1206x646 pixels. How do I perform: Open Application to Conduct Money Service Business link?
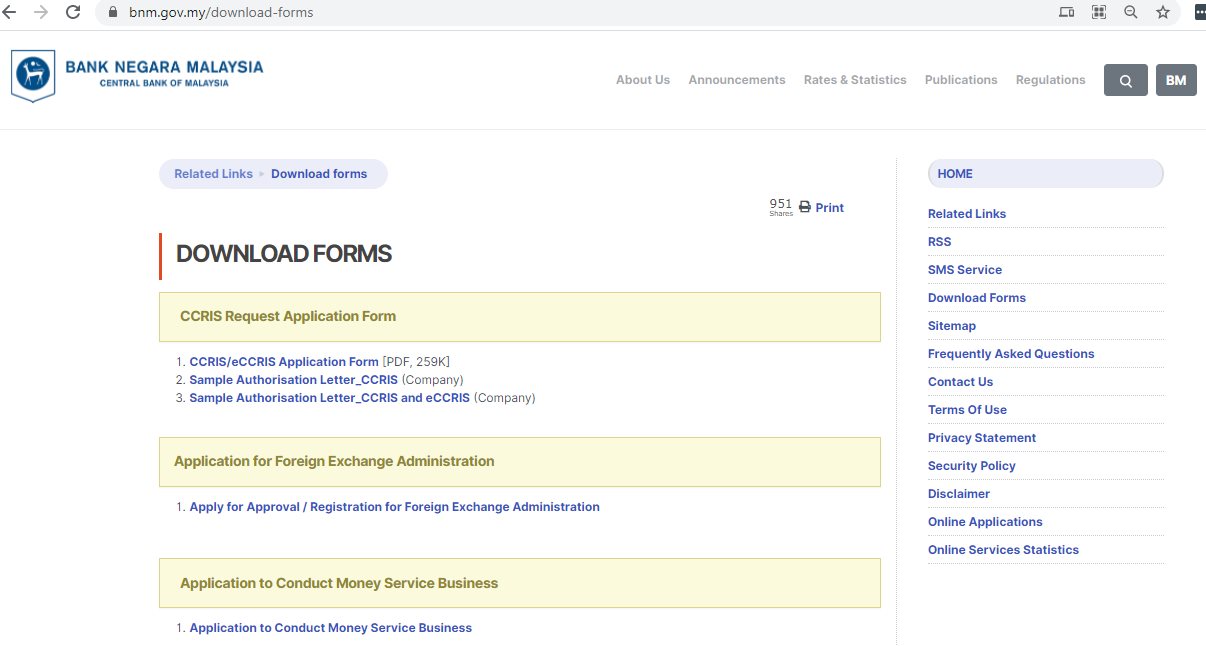[x=330, y=628]
